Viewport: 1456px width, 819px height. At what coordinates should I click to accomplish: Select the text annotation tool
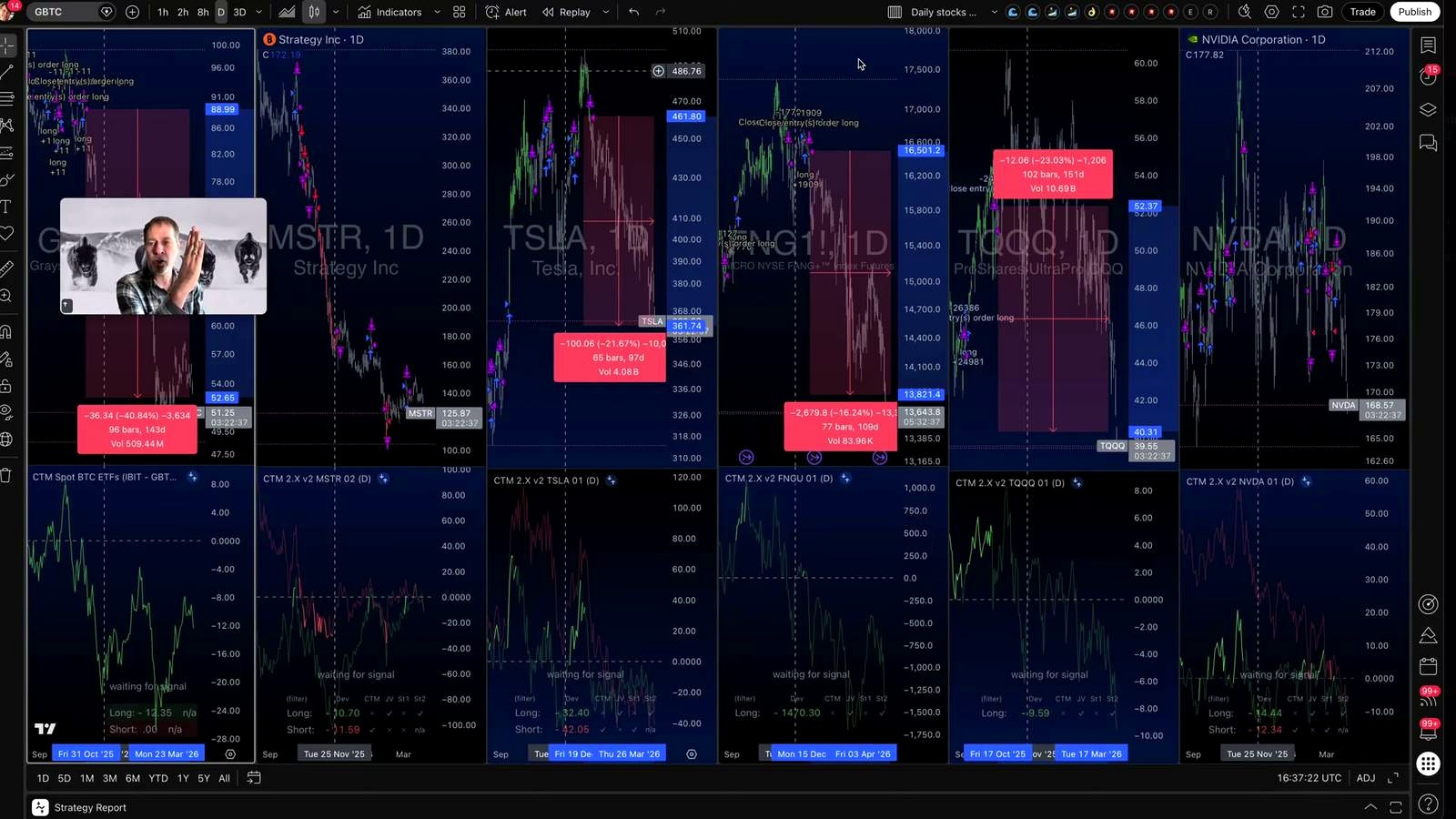pos(6,207)
